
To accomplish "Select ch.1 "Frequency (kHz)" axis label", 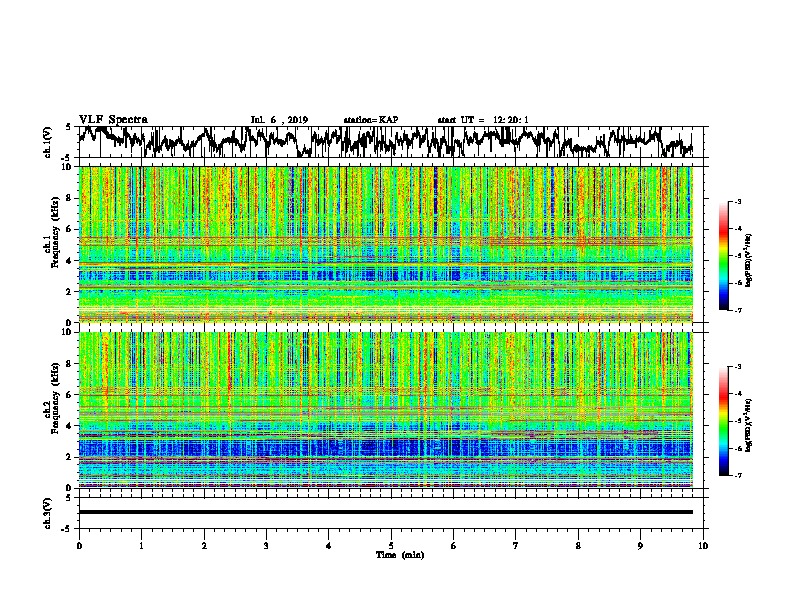I will [55, 232].
